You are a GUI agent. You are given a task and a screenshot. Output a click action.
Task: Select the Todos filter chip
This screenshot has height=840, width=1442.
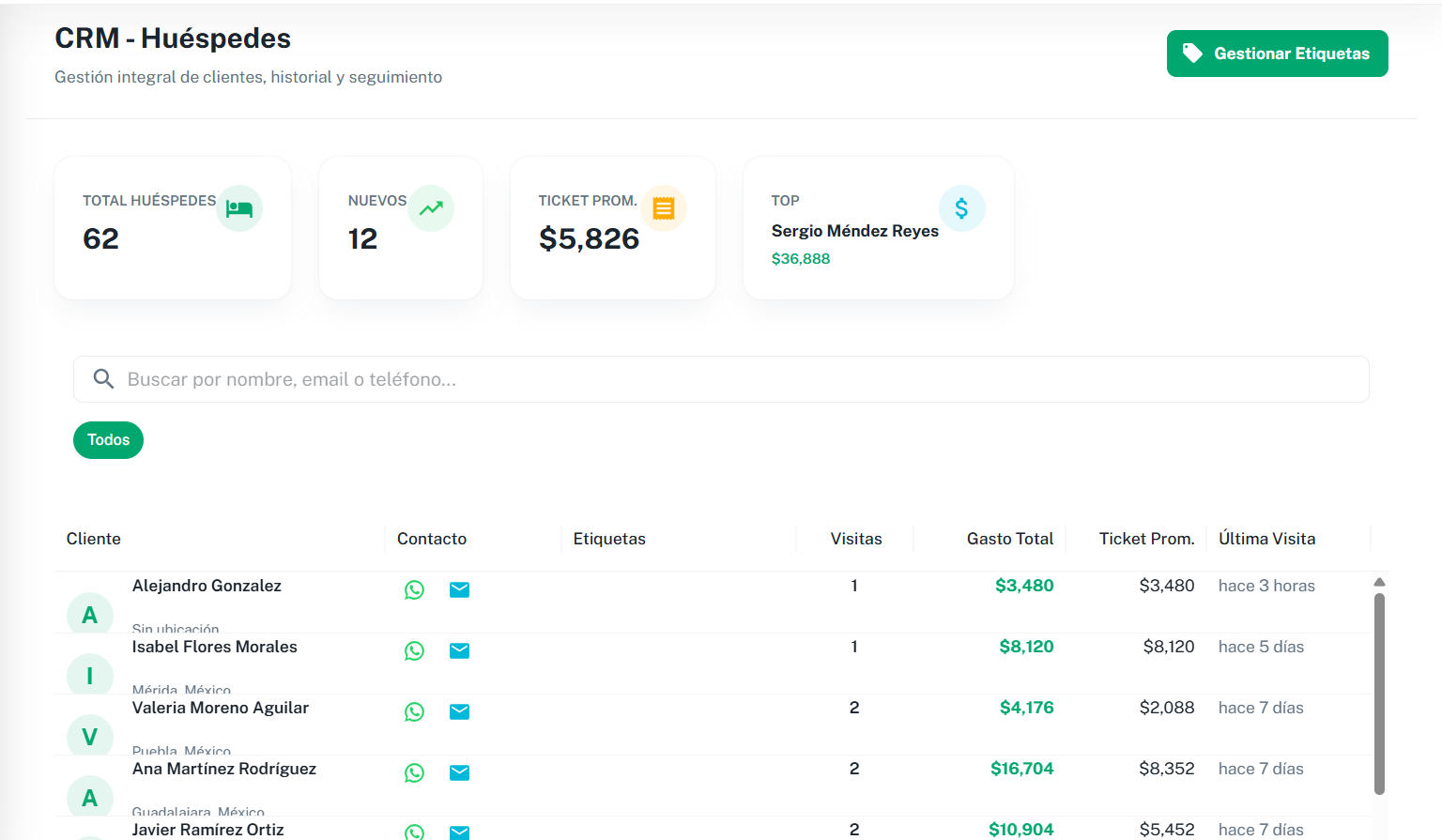(108, 440)
